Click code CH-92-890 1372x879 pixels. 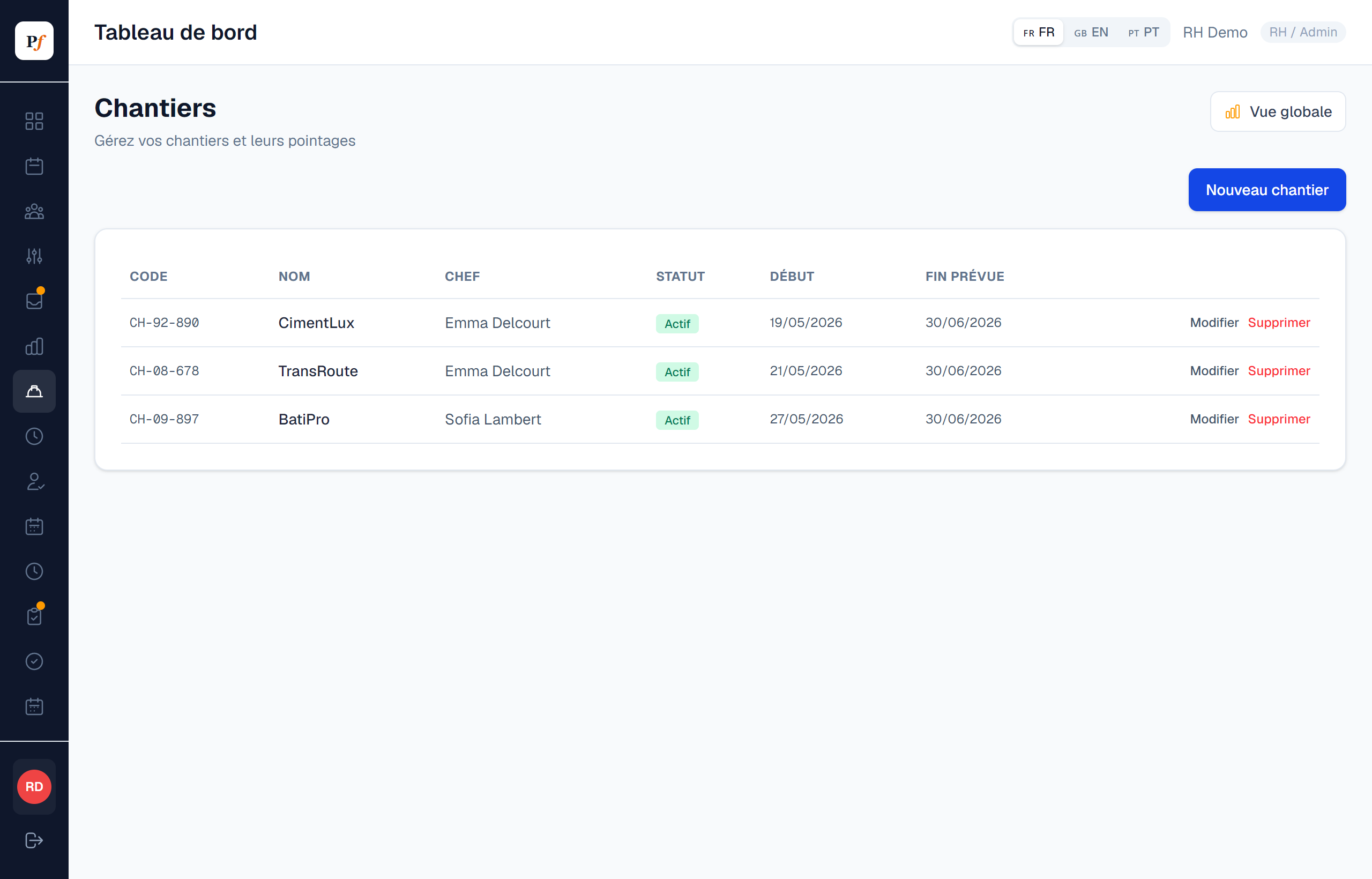pos(165,323)
